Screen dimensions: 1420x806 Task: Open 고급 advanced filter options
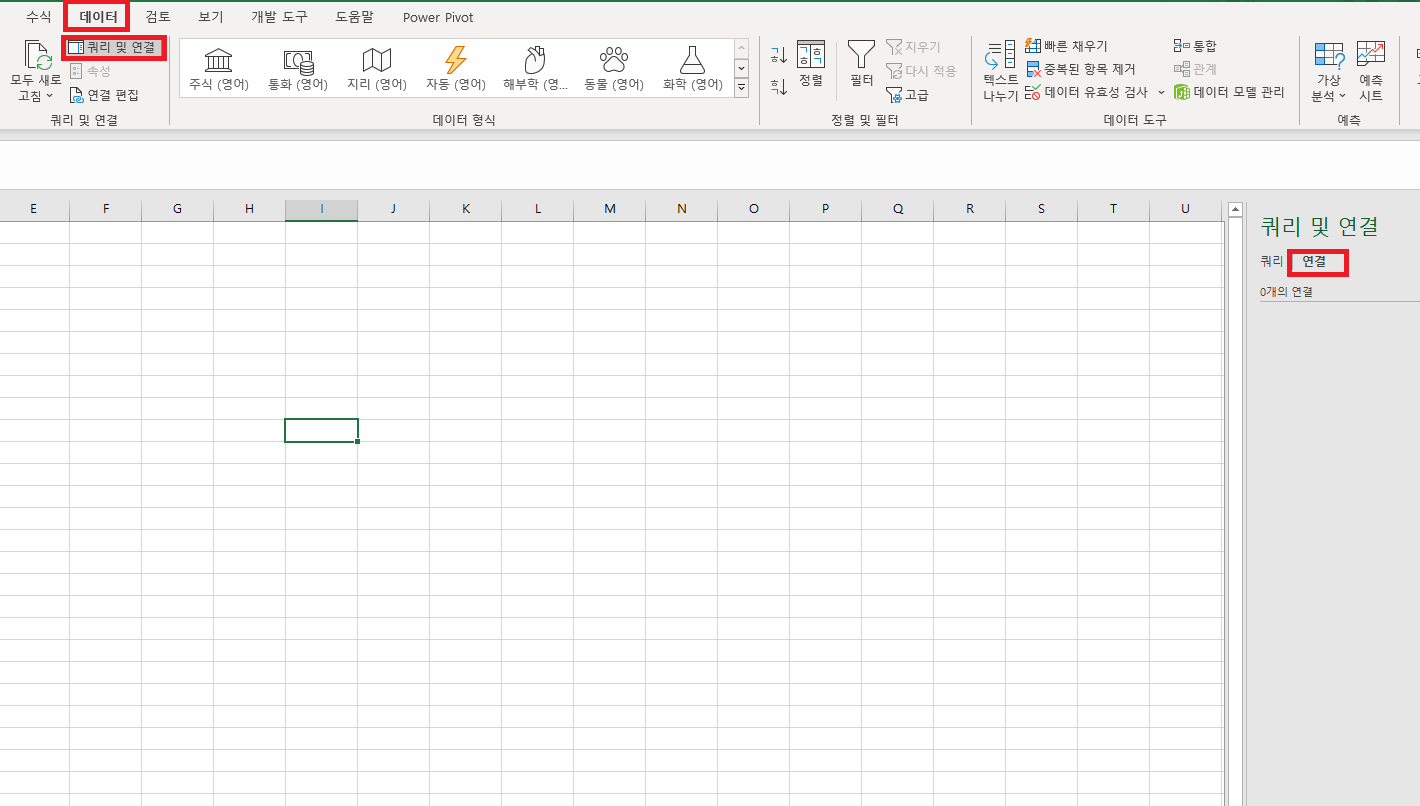click(907, 95)
